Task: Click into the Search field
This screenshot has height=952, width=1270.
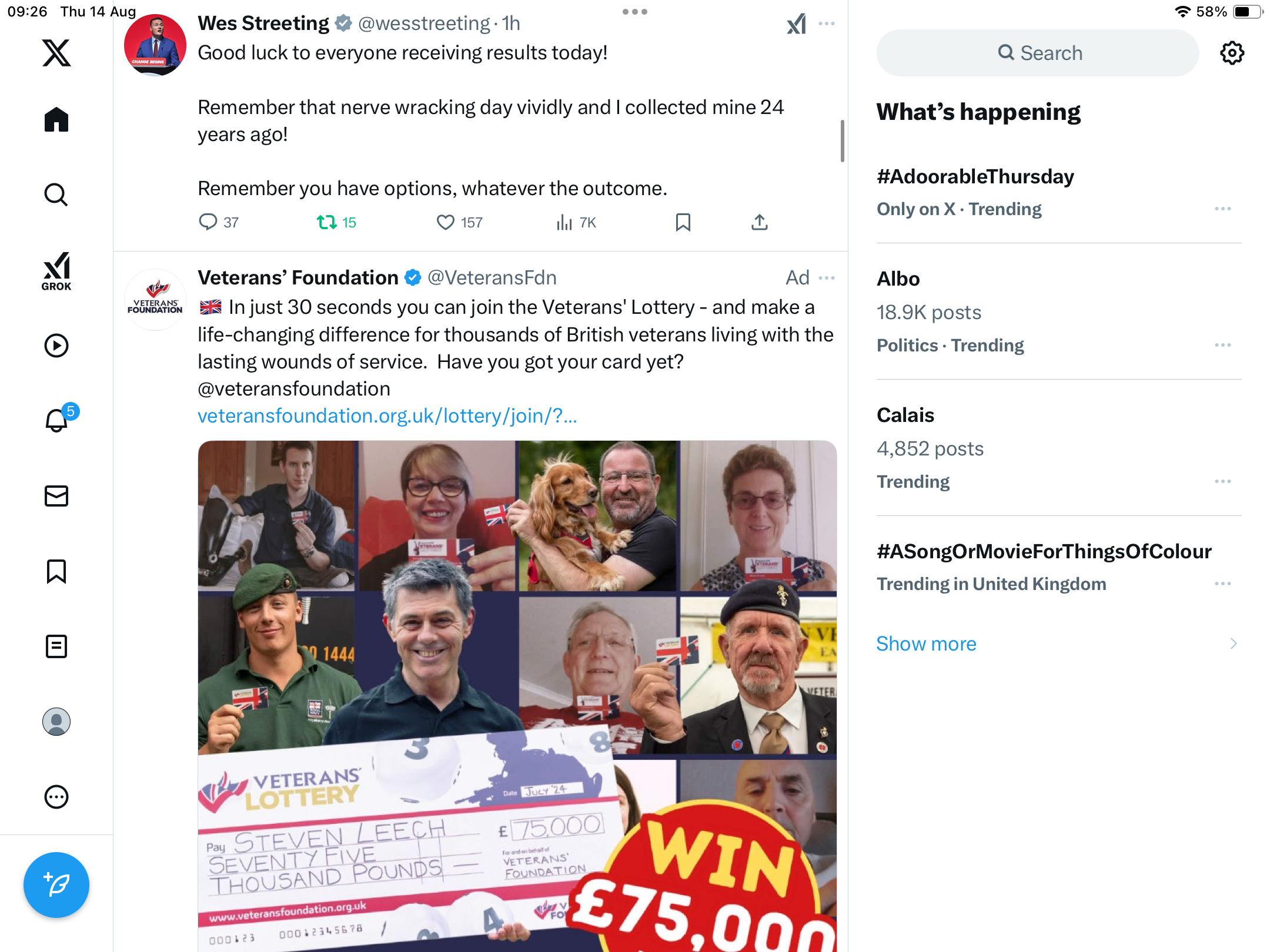Action: (1038, 53)
